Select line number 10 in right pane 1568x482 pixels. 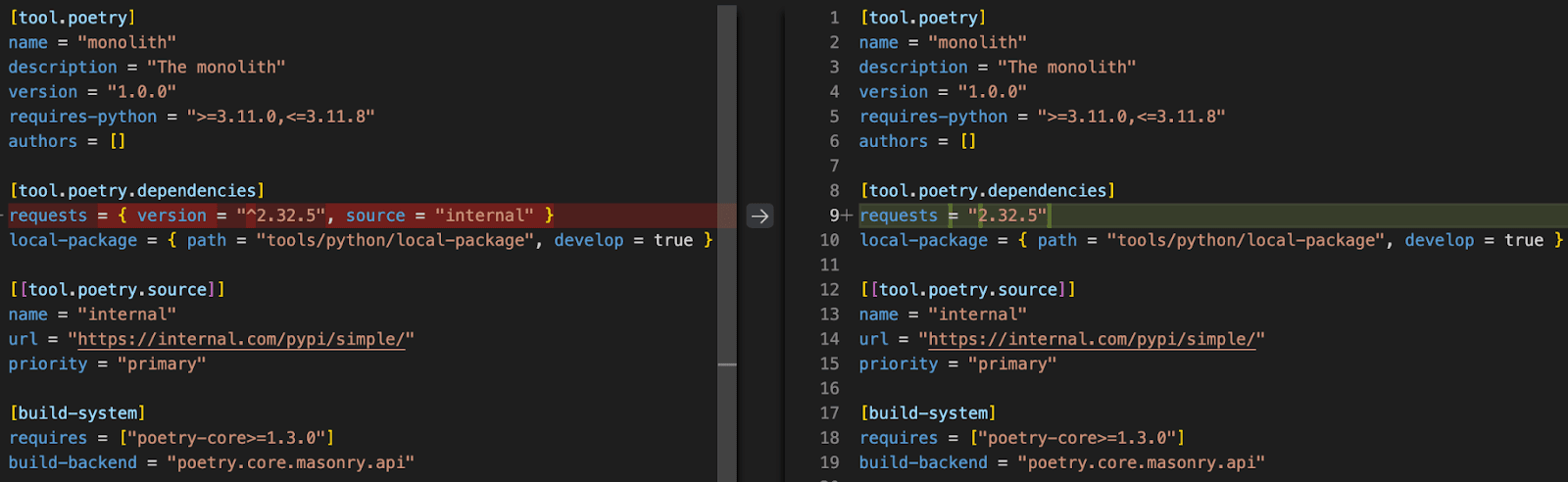[x=829, y=240]
